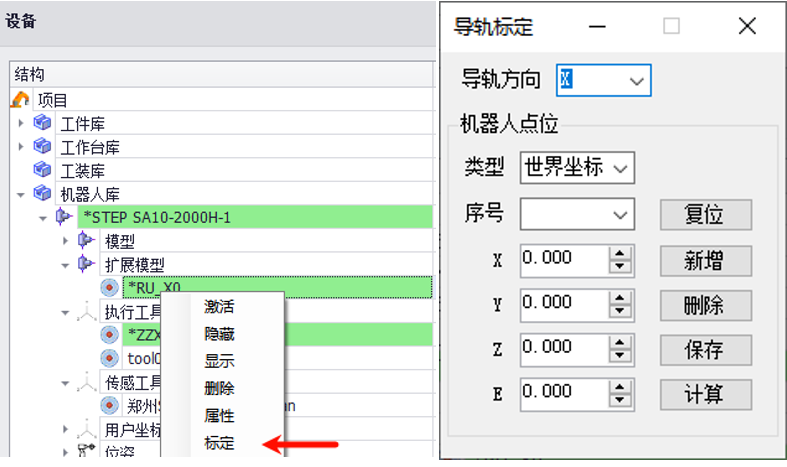
Task: Collapse the 机器人库 tree node
Action: click(x=21, y=194)
